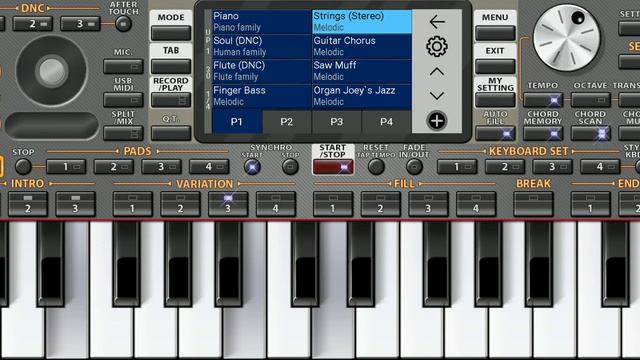This screenshot has height=360, width=640.
Task: Toggle the AUTO FILL button
Action: pos(495,133)
